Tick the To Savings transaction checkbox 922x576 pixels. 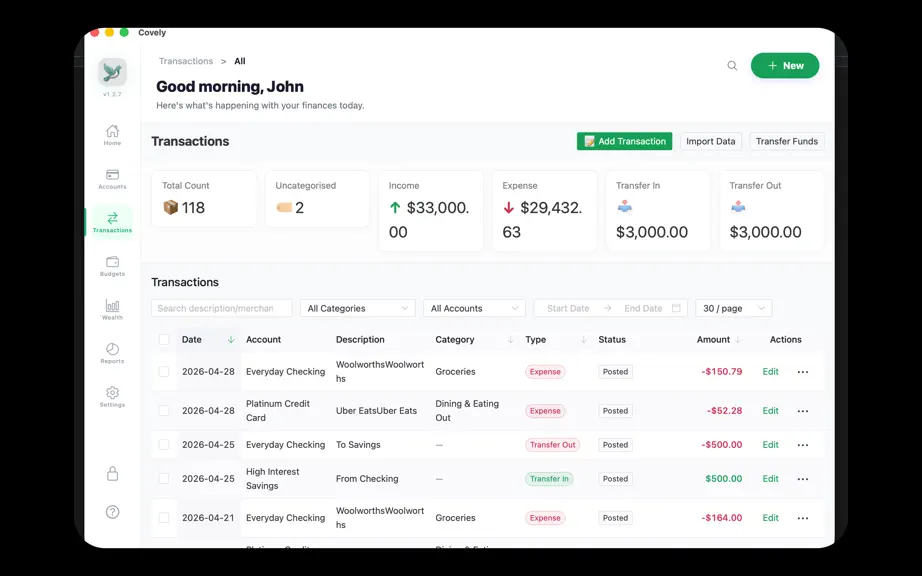pos(164,444)
